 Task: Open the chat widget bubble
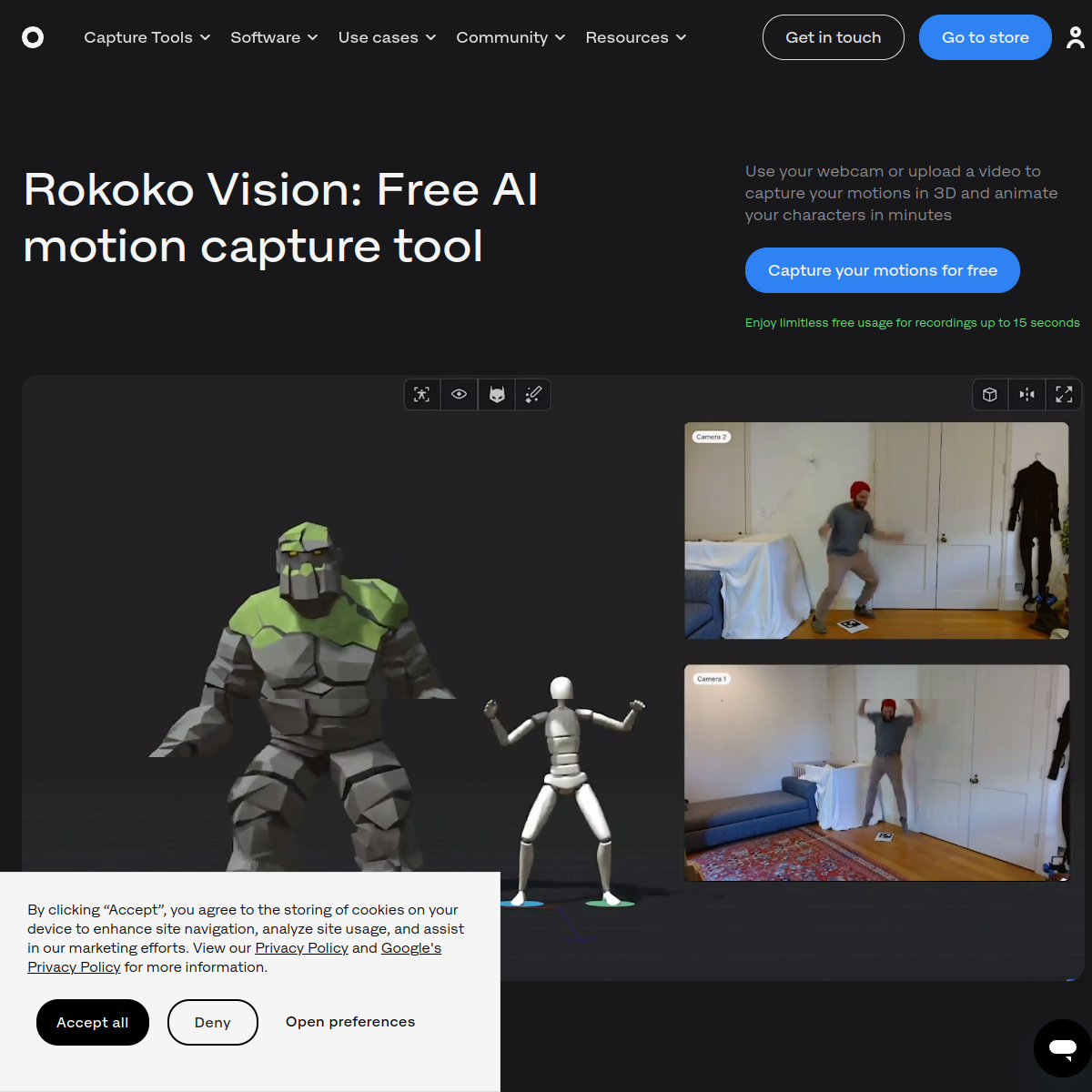(x=1061, y=1048)
